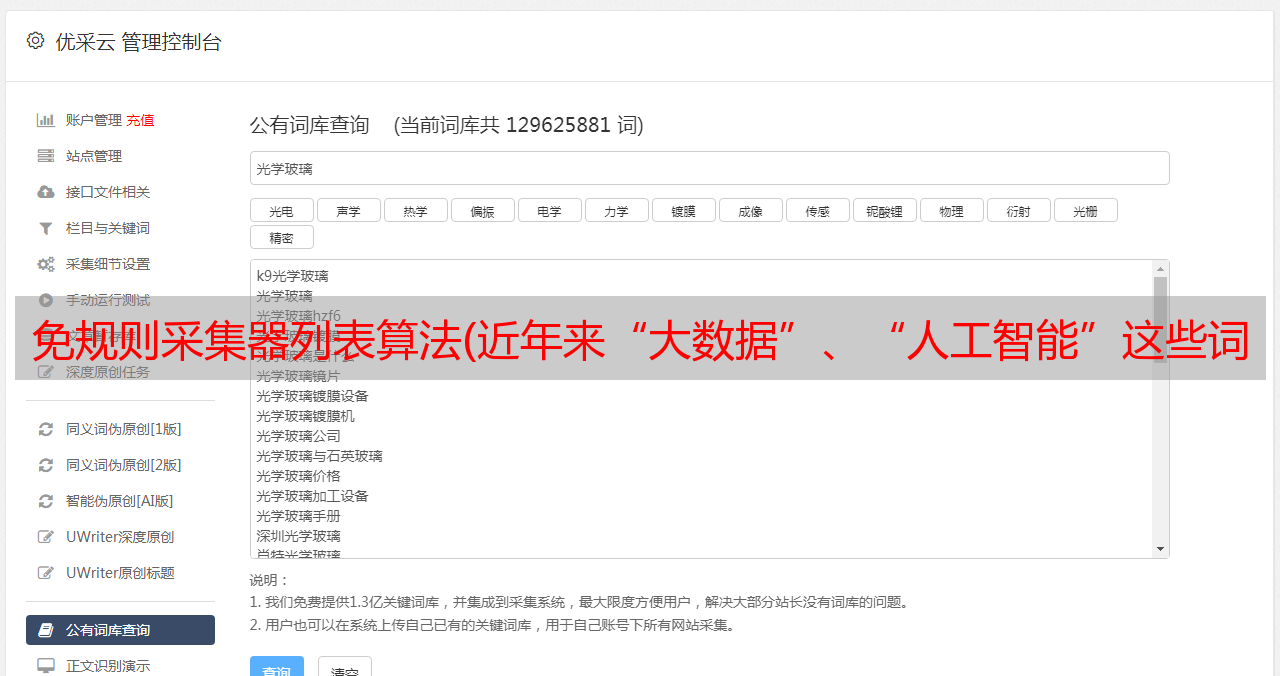Click the server icon for 站点管理
Viewport: 1280px width, 676px height.
(46, 156)
